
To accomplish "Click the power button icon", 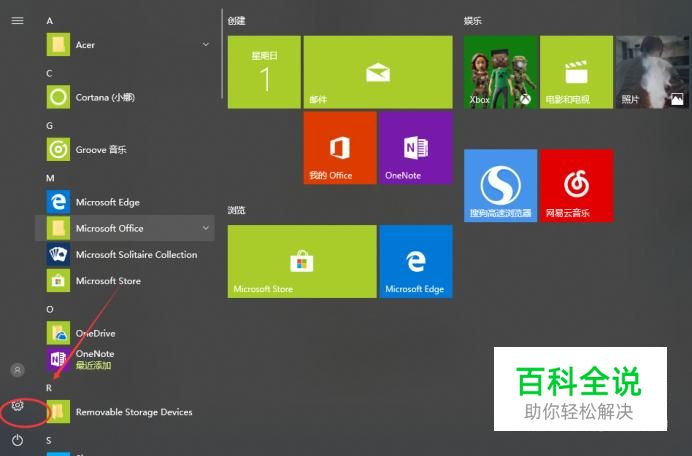I will [x=17, y=440].
